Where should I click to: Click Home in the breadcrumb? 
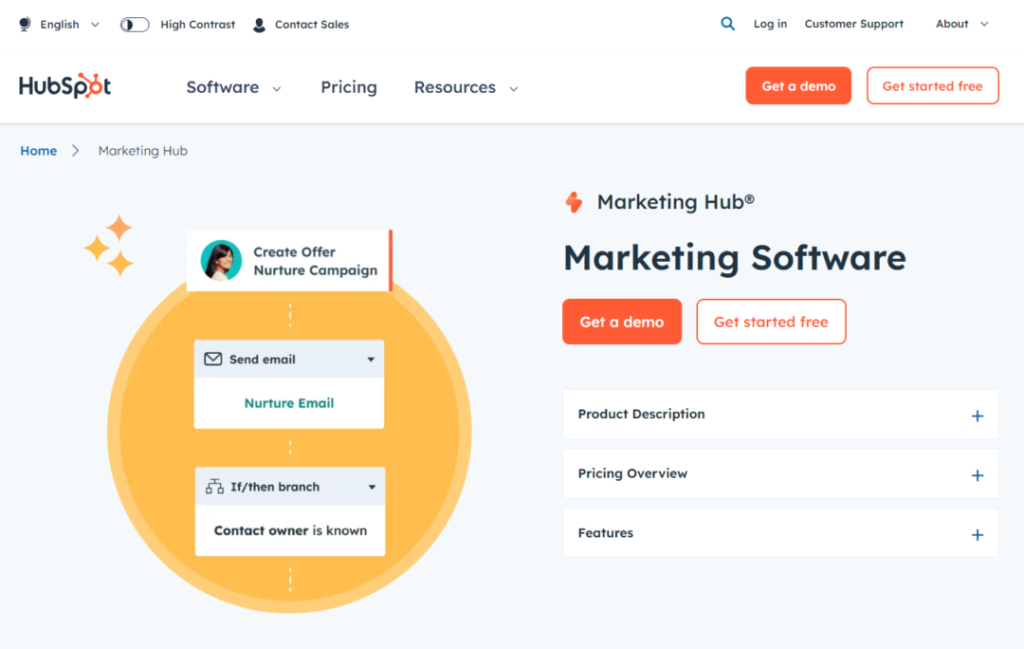click(39, 151)
